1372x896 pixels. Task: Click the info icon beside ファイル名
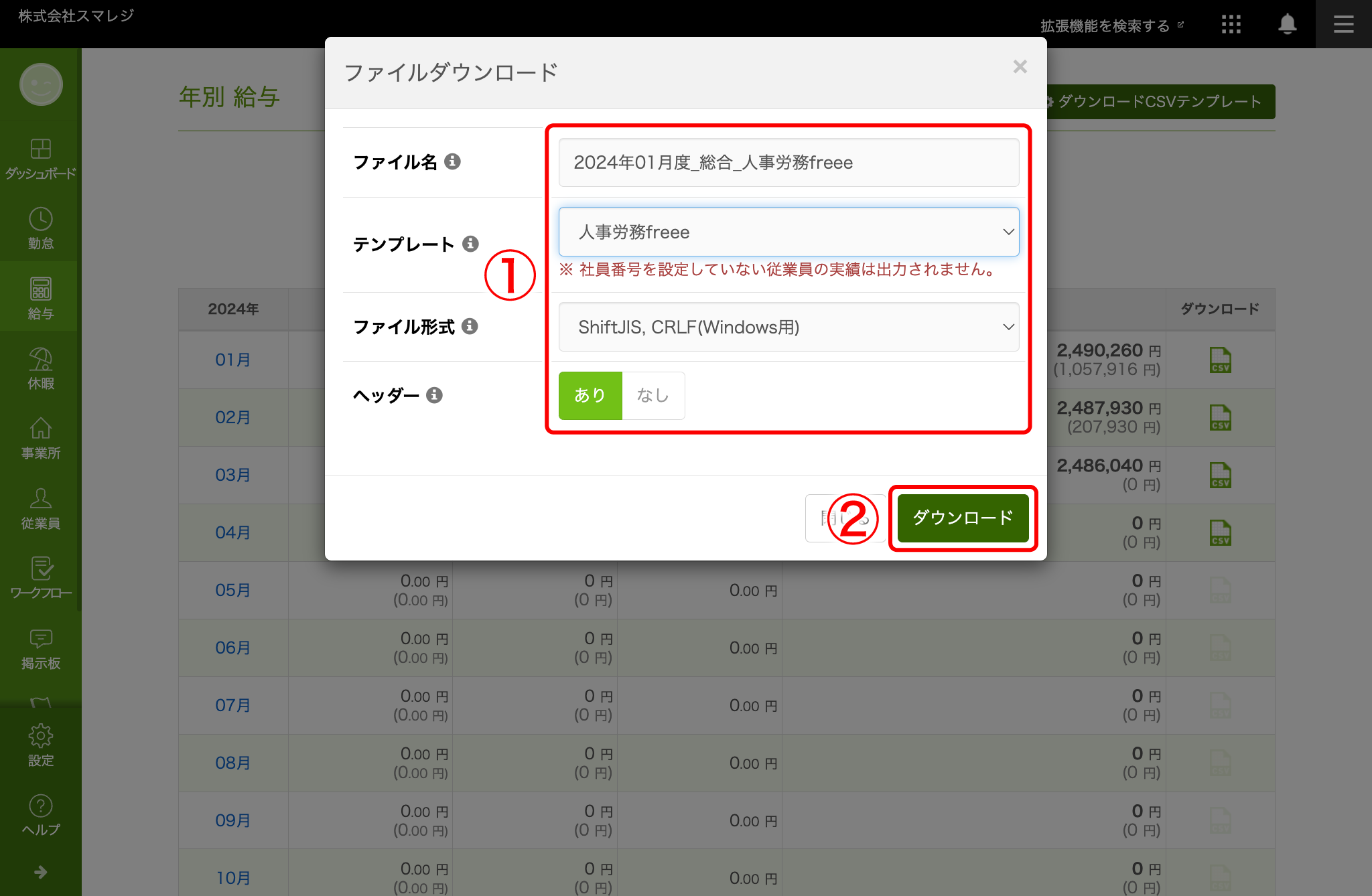[453, 161]
